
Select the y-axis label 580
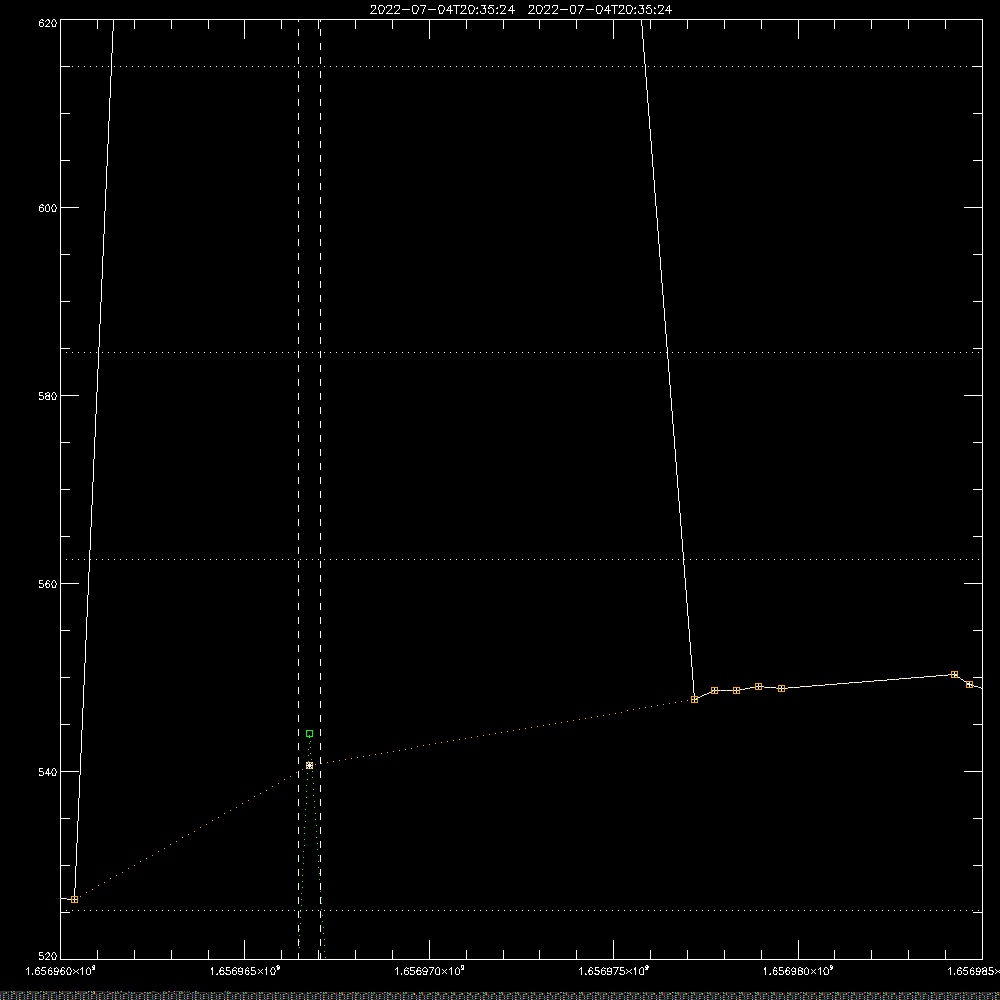click(x=48, y=395)
